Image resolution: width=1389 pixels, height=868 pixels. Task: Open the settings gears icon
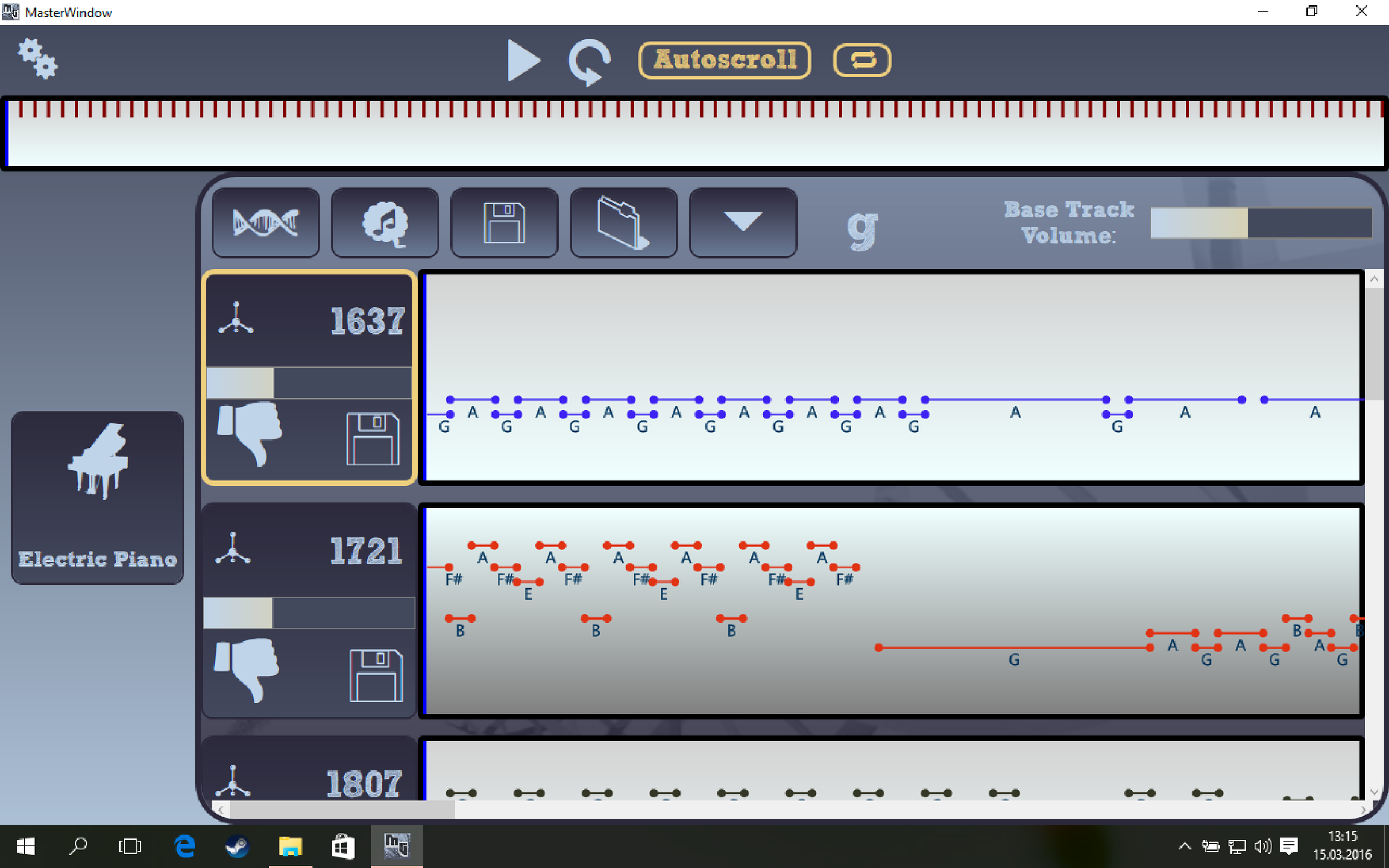click(x=37, y=58)
